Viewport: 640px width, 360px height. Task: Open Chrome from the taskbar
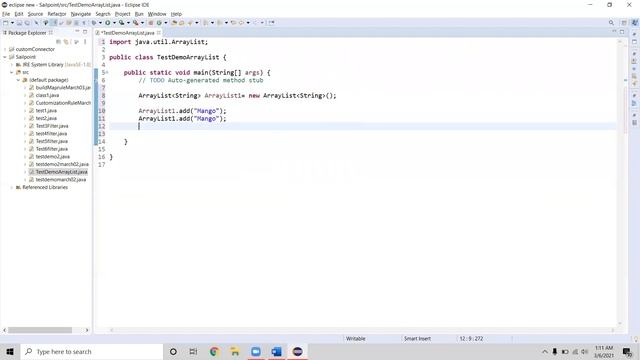tap(214, 351)
